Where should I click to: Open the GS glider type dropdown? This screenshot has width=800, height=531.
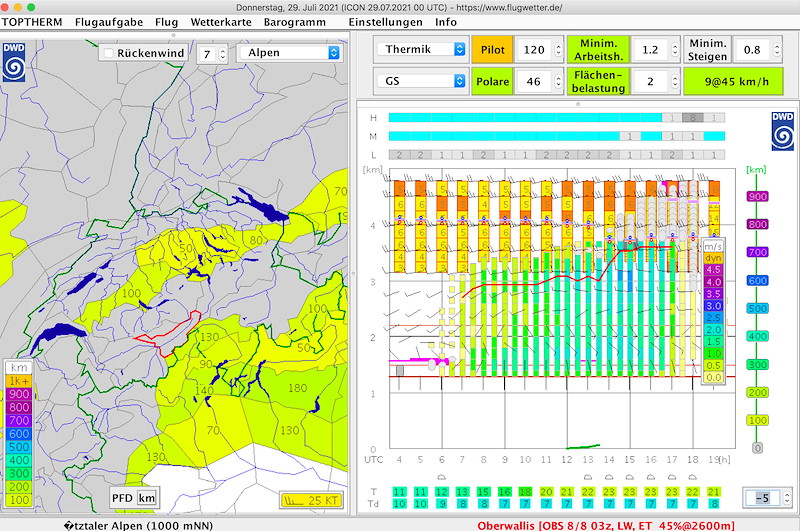pos(421,81)
